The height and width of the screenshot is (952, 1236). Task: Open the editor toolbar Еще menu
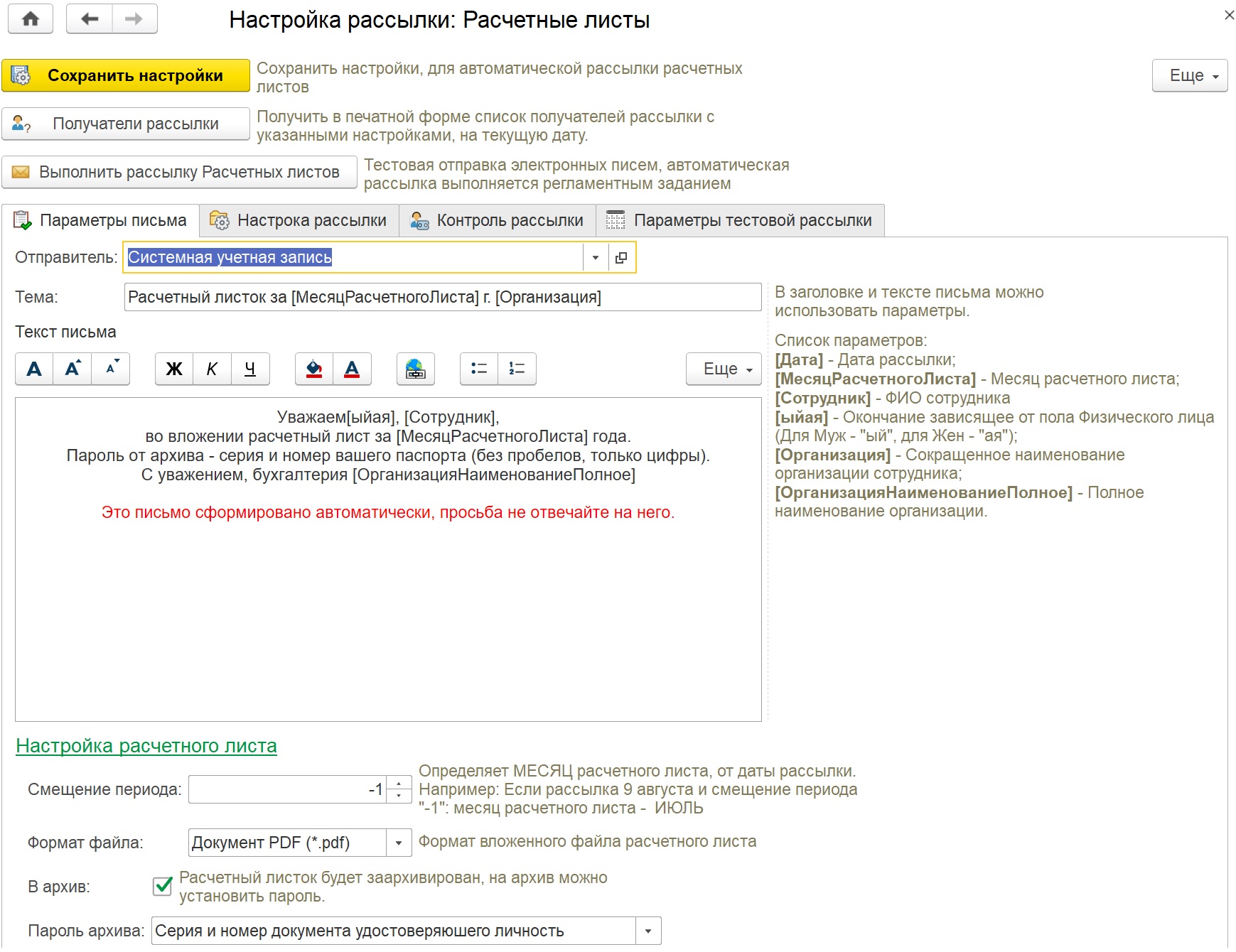(x=724, y=369)
